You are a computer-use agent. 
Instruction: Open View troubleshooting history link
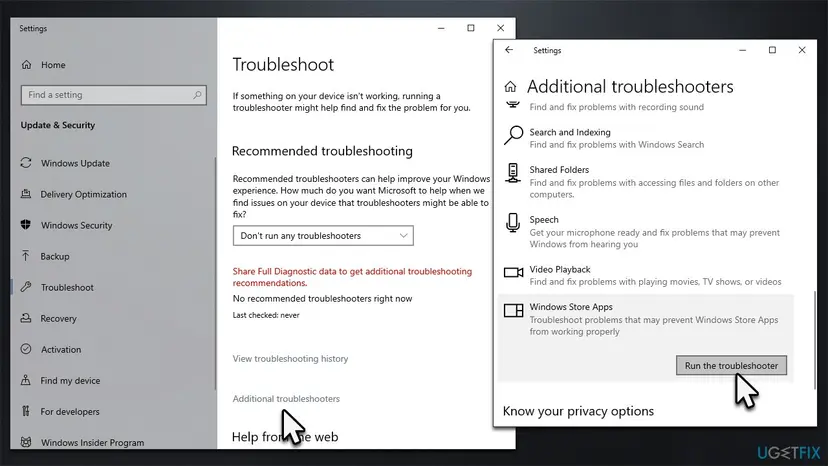[290, 359]
